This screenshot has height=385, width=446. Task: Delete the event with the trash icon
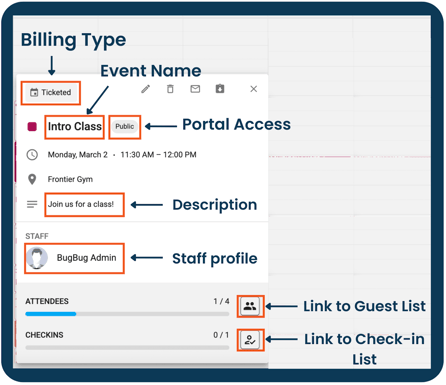point(170,89)
